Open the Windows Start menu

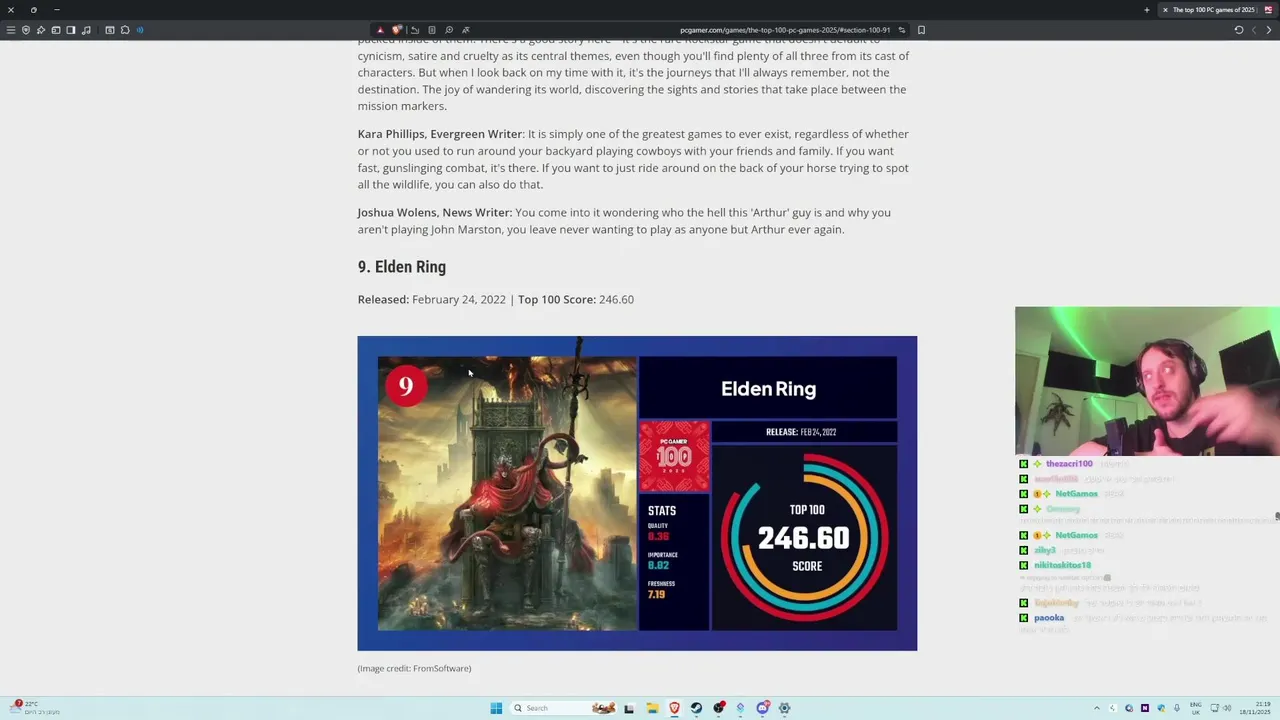[x=496, y=708]
